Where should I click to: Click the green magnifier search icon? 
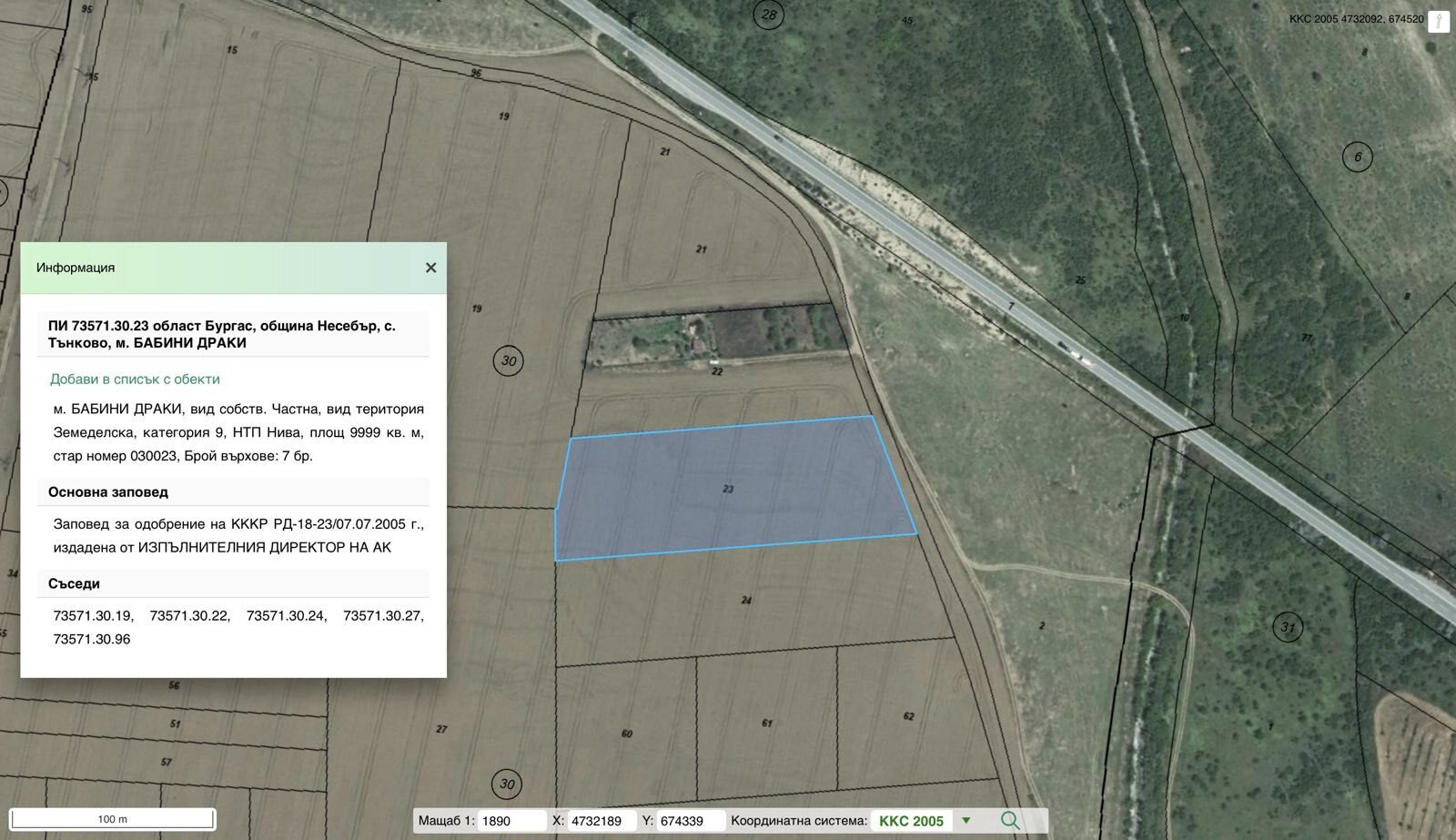tap(1010, 820)
